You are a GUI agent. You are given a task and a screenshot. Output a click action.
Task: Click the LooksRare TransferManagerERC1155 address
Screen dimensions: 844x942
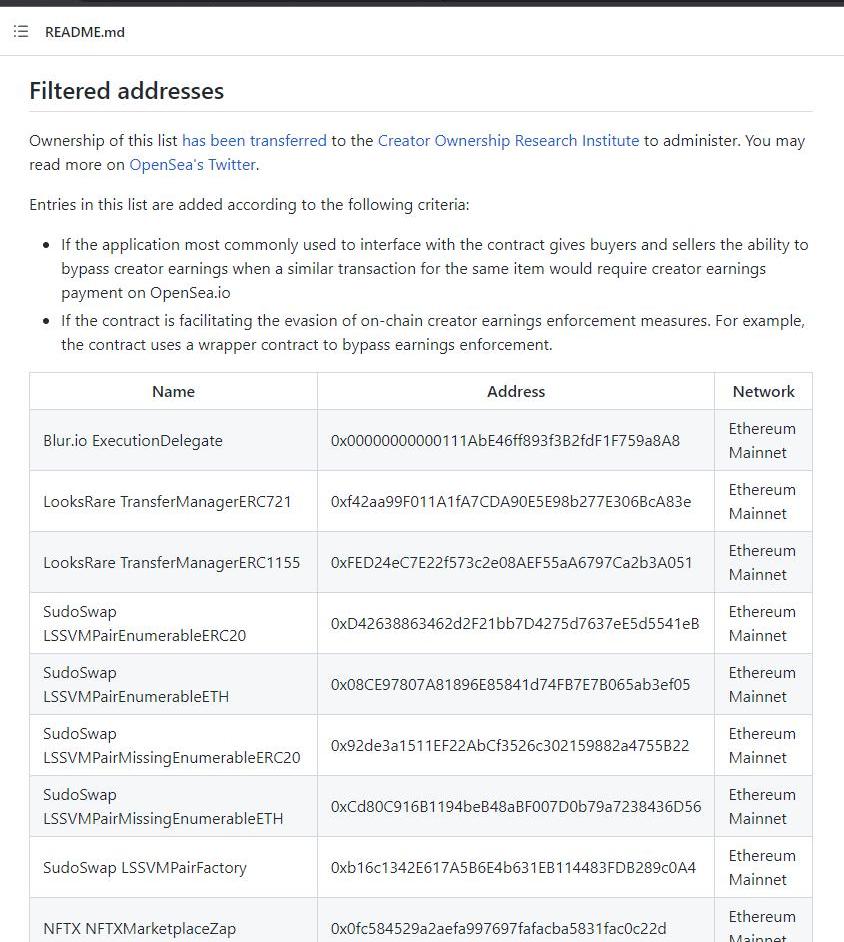pos(511,563)
